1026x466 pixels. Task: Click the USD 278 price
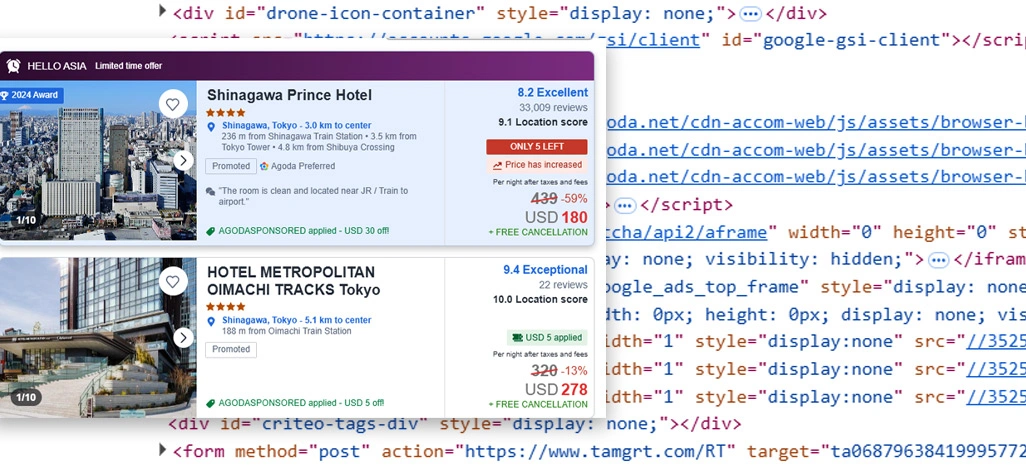point(556,390)
